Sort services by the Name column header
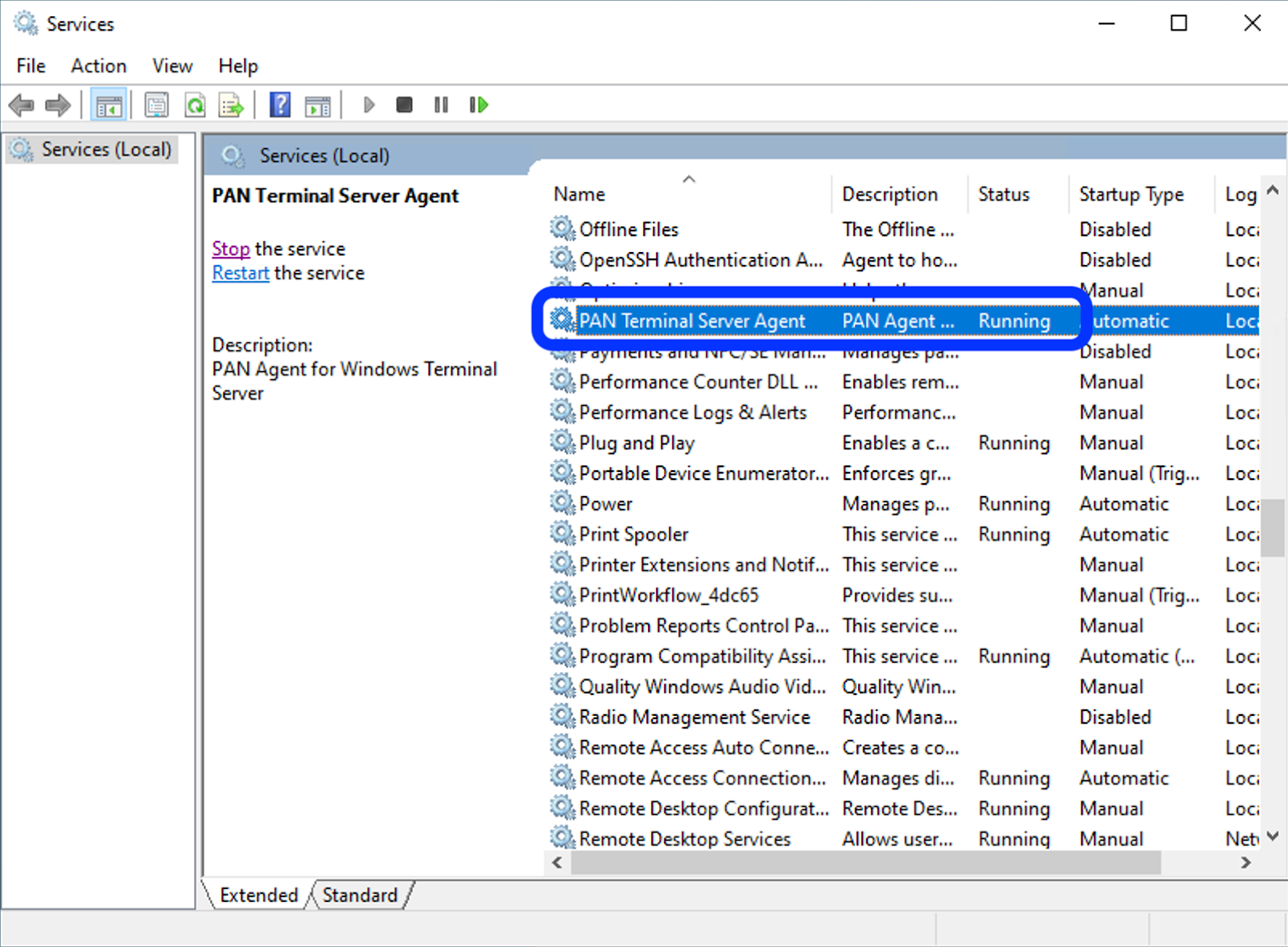Image resolution: width=1288 pixels, height=947 pixels. click(x=579, y=194)
